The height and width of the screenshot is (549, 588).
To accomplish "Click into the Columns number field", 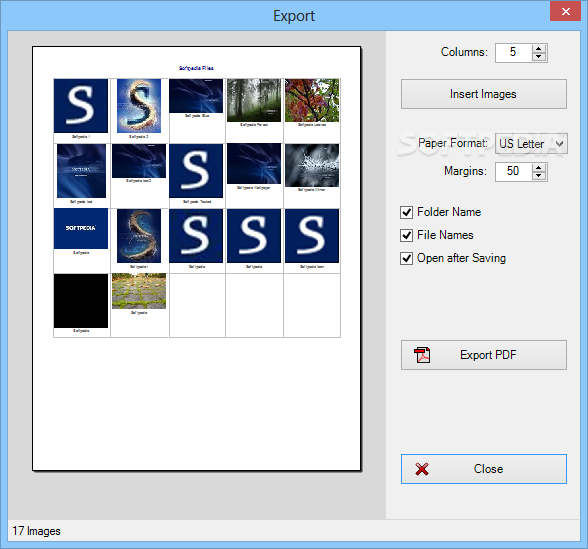I will point(513,52).
